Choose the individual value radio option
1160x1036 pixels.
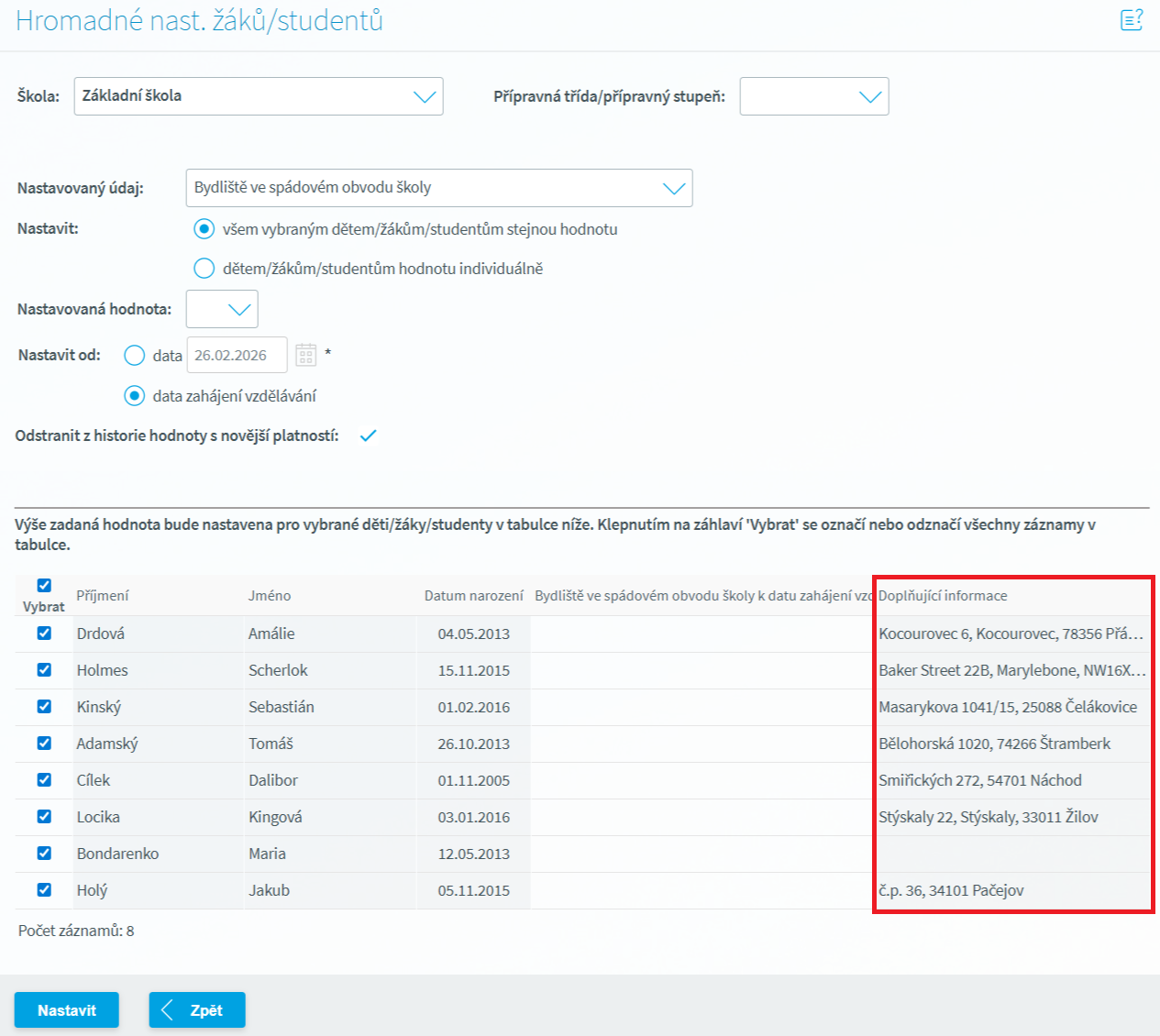(204, 269)
